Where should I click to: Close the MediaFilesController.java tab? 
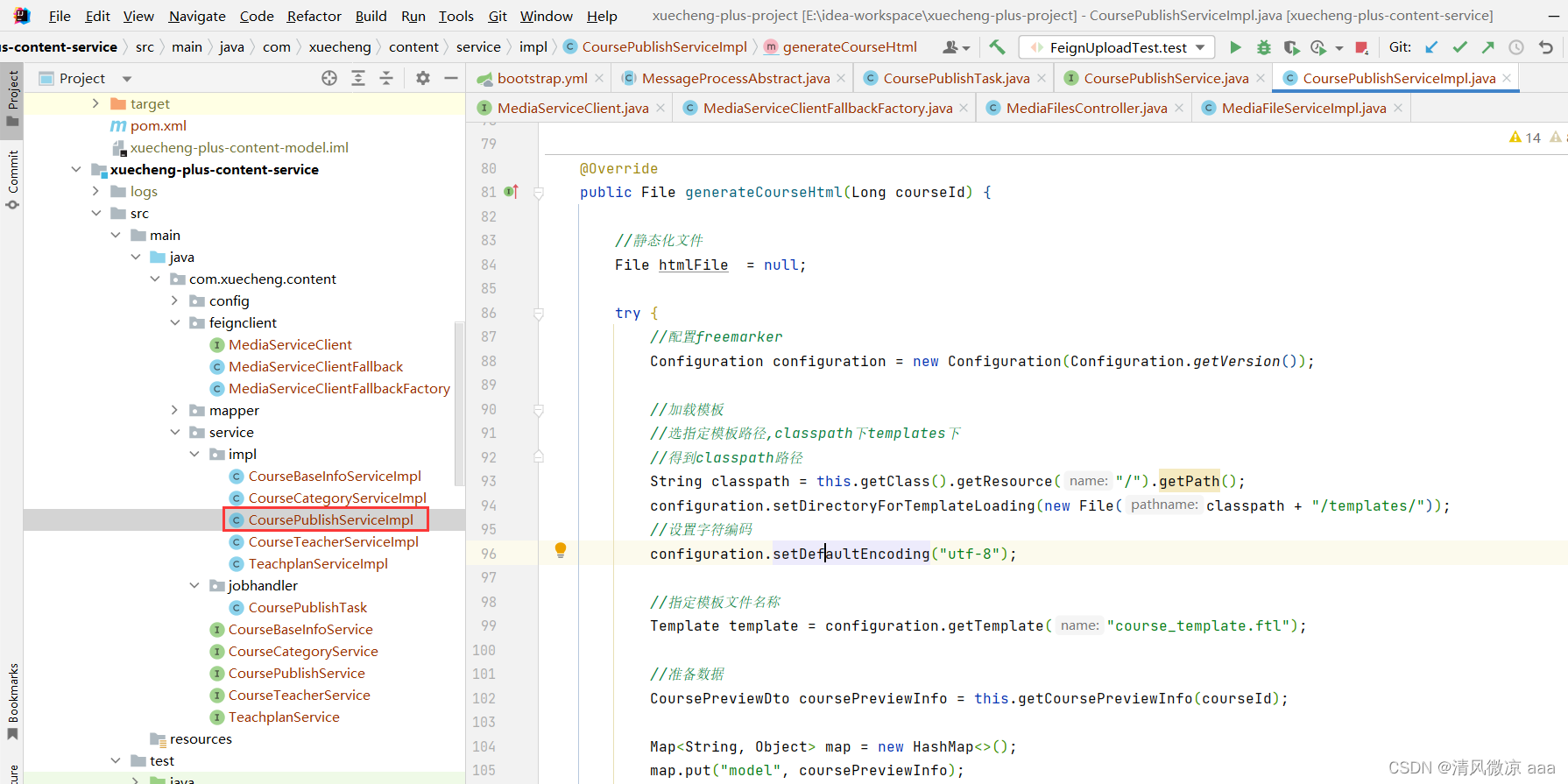1179,108
